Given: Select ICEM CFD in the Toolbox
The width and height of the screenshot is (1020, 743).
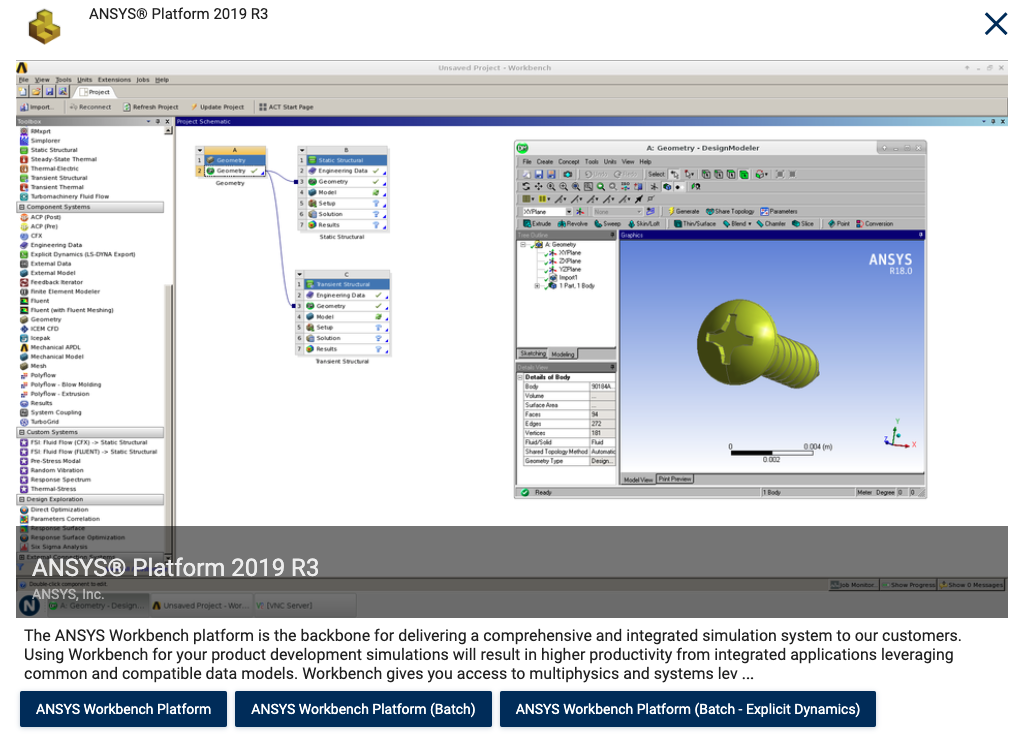Looking at the screenshot, I should pos(39,329).
